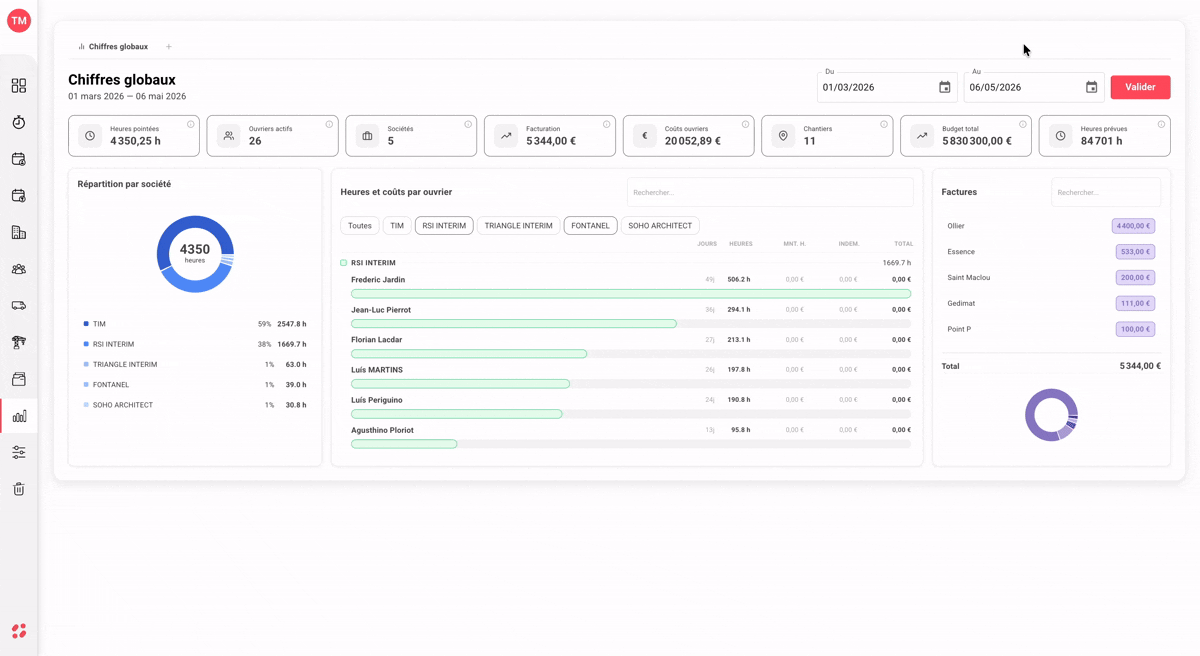This screenshot has width=1200, height=656.
Task: Select the Chiffres globaux tab
Action: click(x=113, y=46)
